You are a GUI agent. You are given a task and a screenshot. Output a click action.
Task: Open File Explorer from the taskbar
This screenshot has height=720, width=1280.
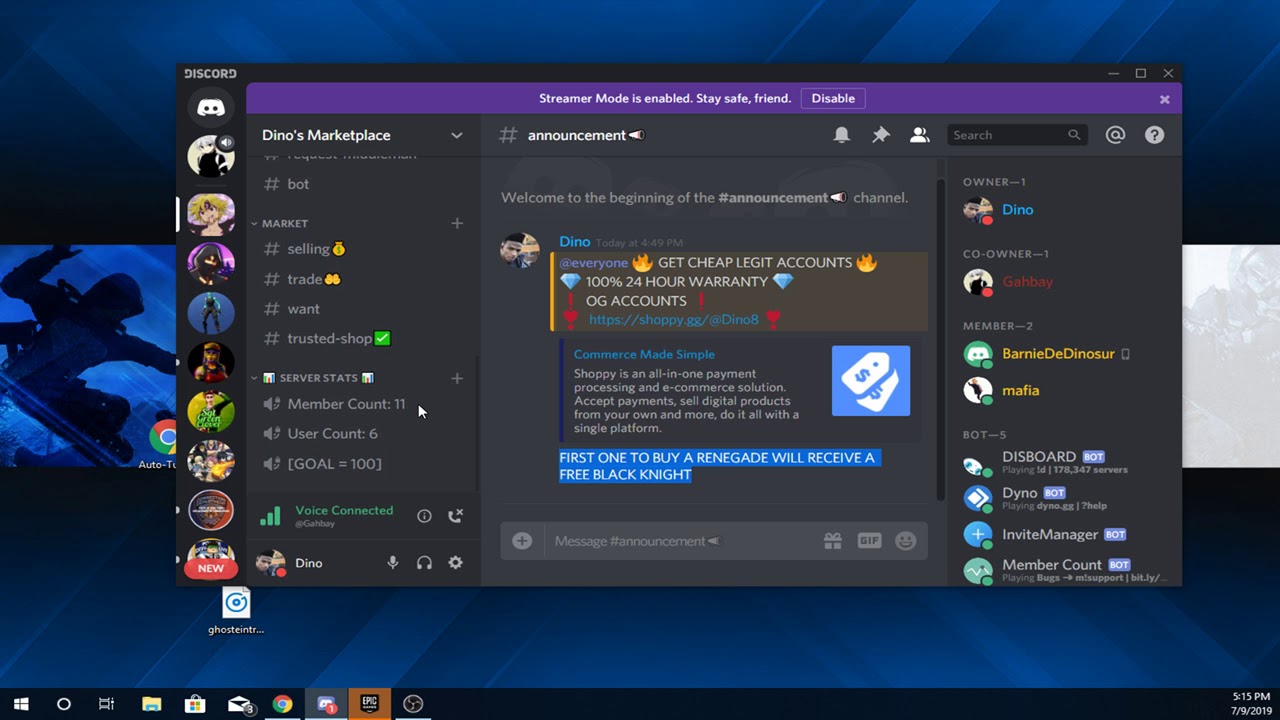tap(151, 704)
